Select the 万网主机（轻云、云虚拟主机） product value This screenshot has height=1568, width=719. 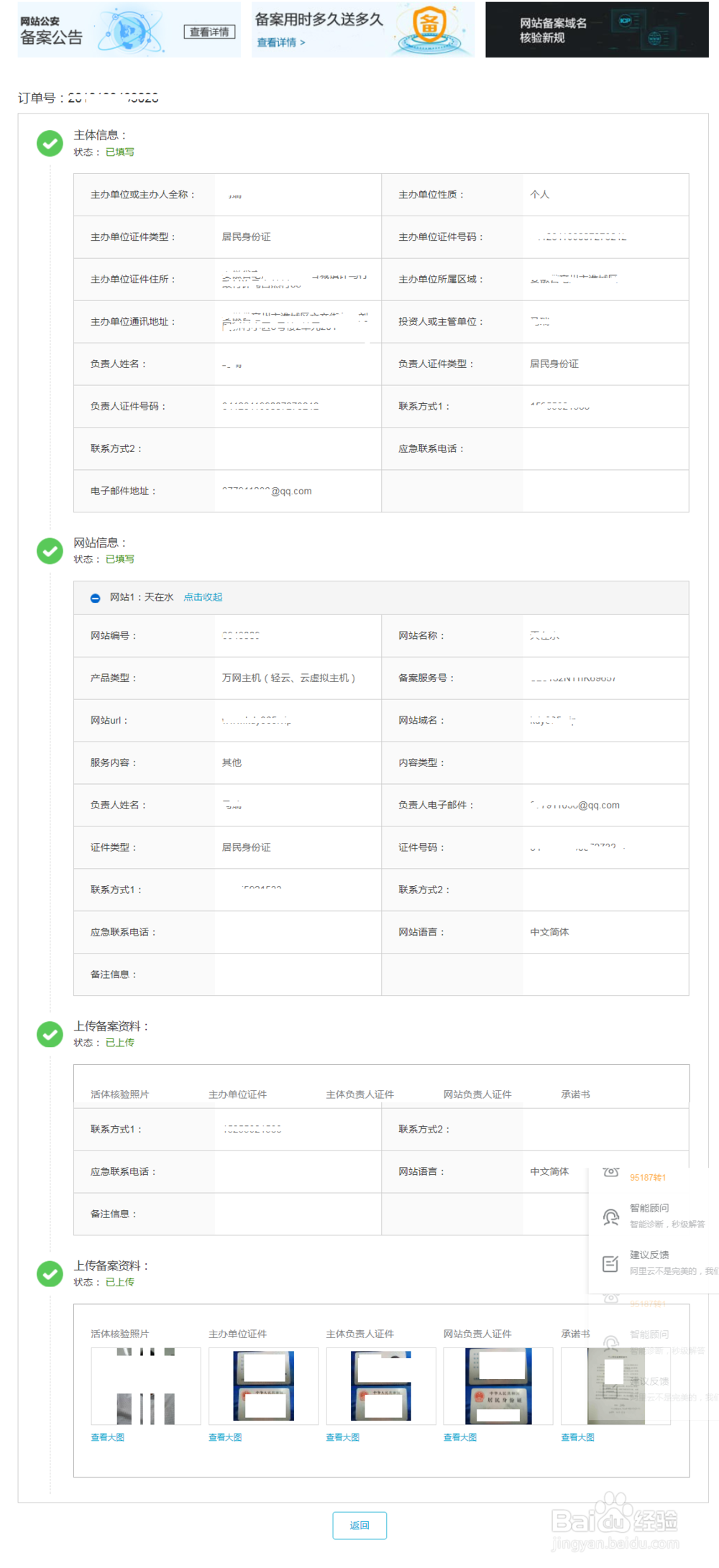(288, 678)
